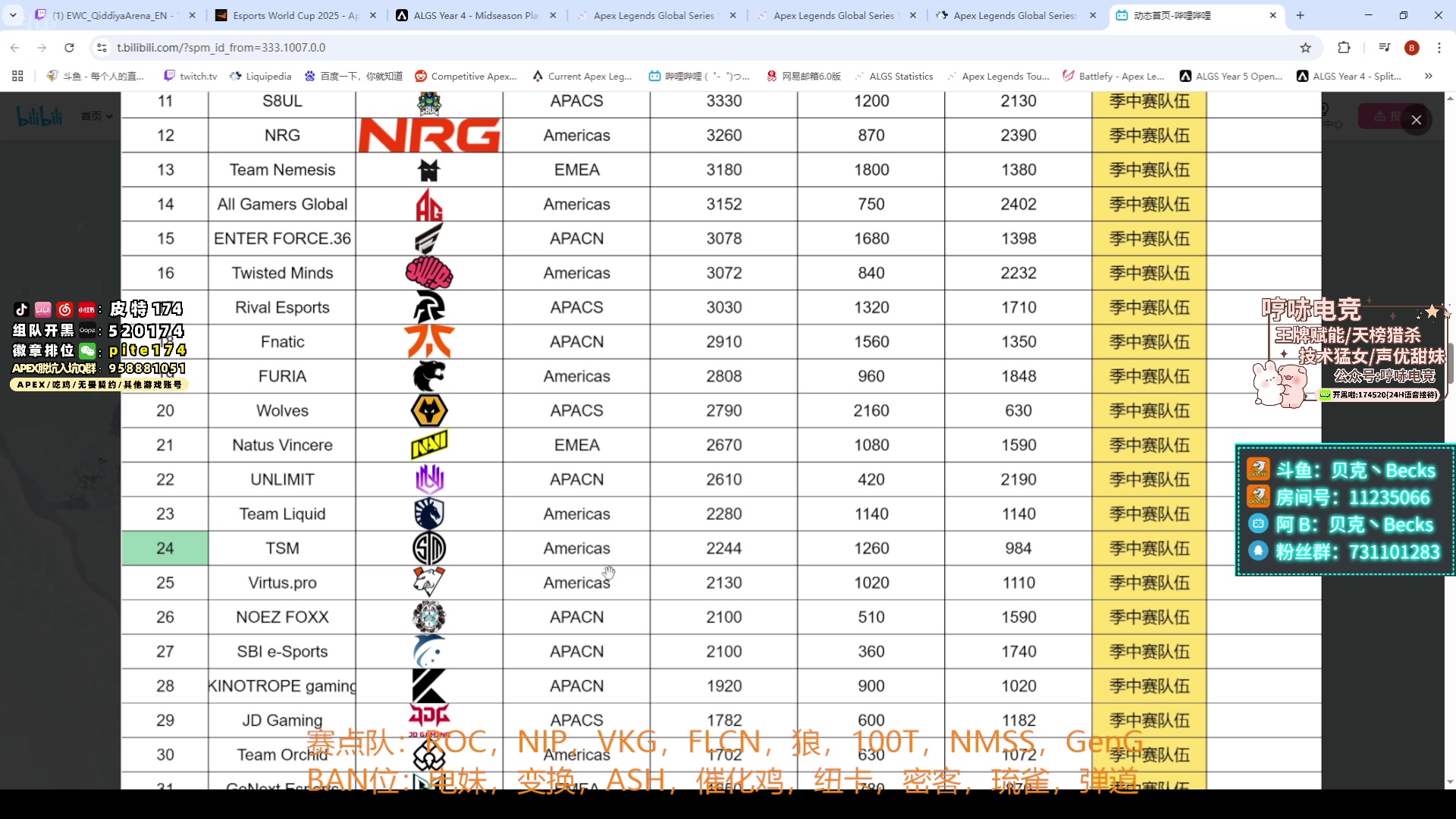Click the NRG team logo
The image size is (1456, 819).
[429, 135]
